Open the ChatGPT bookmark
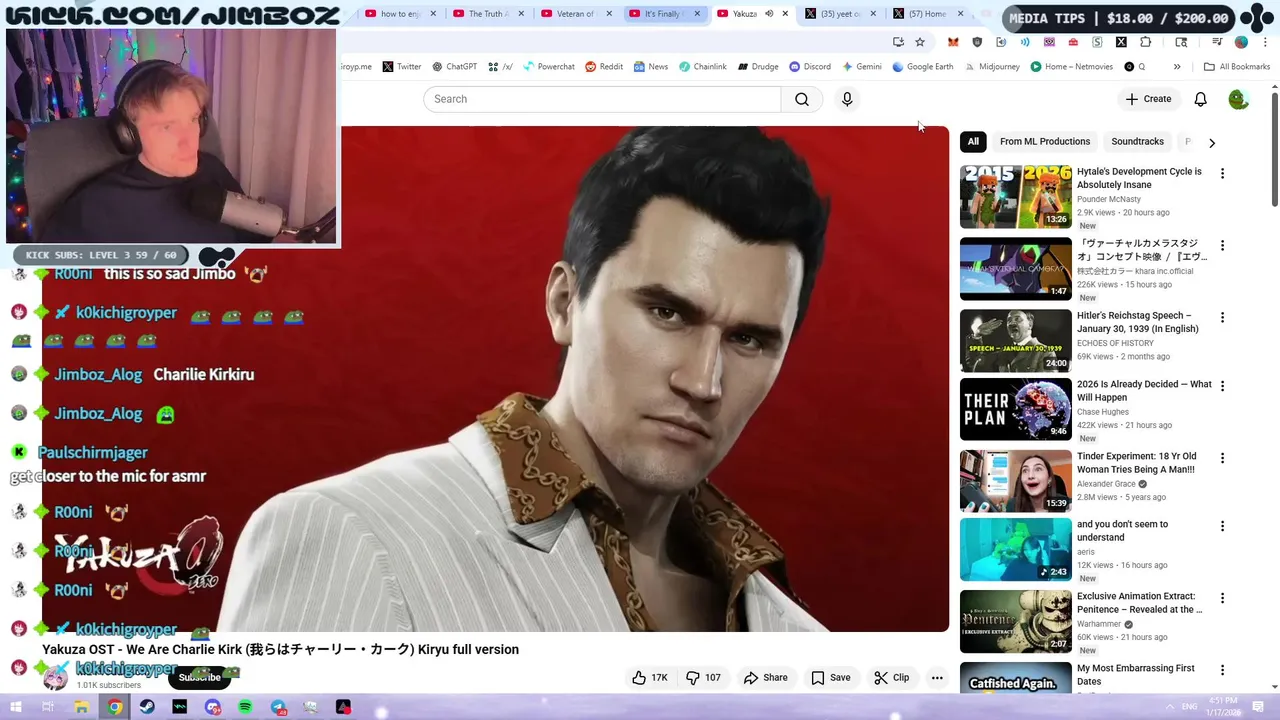This screenshot has height=720, width=1280. point(454,67)
